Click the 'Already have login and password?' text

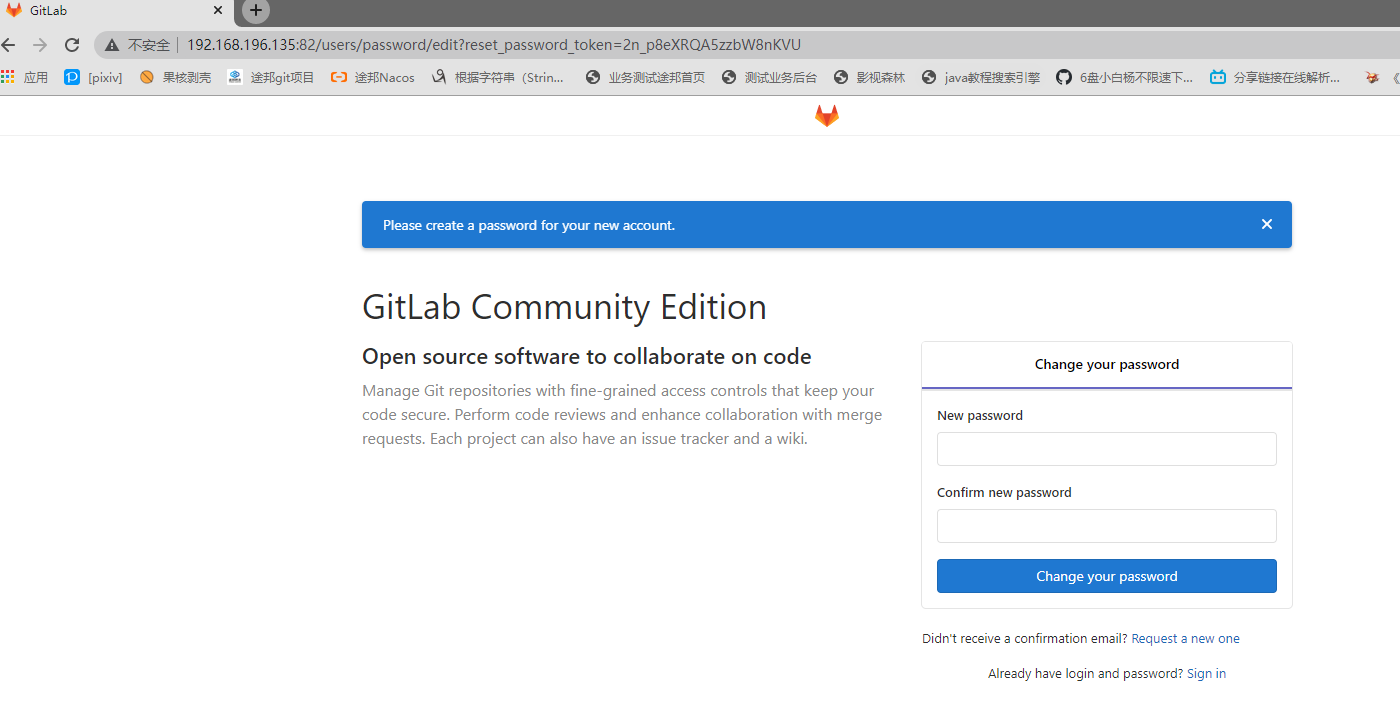tap(1086, 674)
